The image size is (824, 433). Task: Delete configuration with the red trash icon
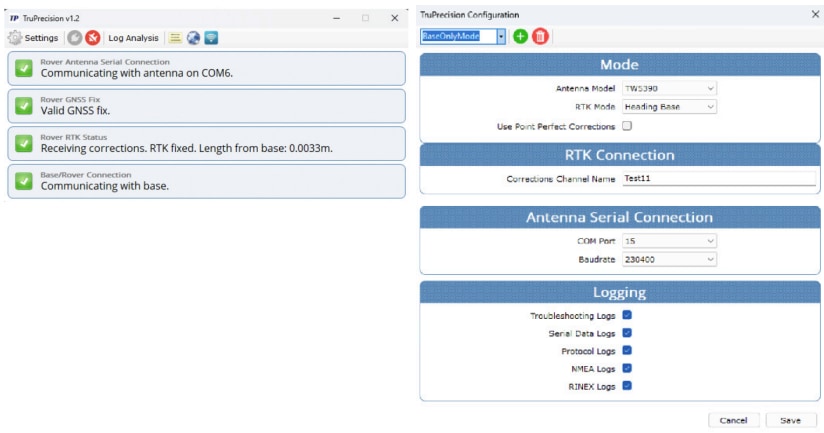[540, 36]
